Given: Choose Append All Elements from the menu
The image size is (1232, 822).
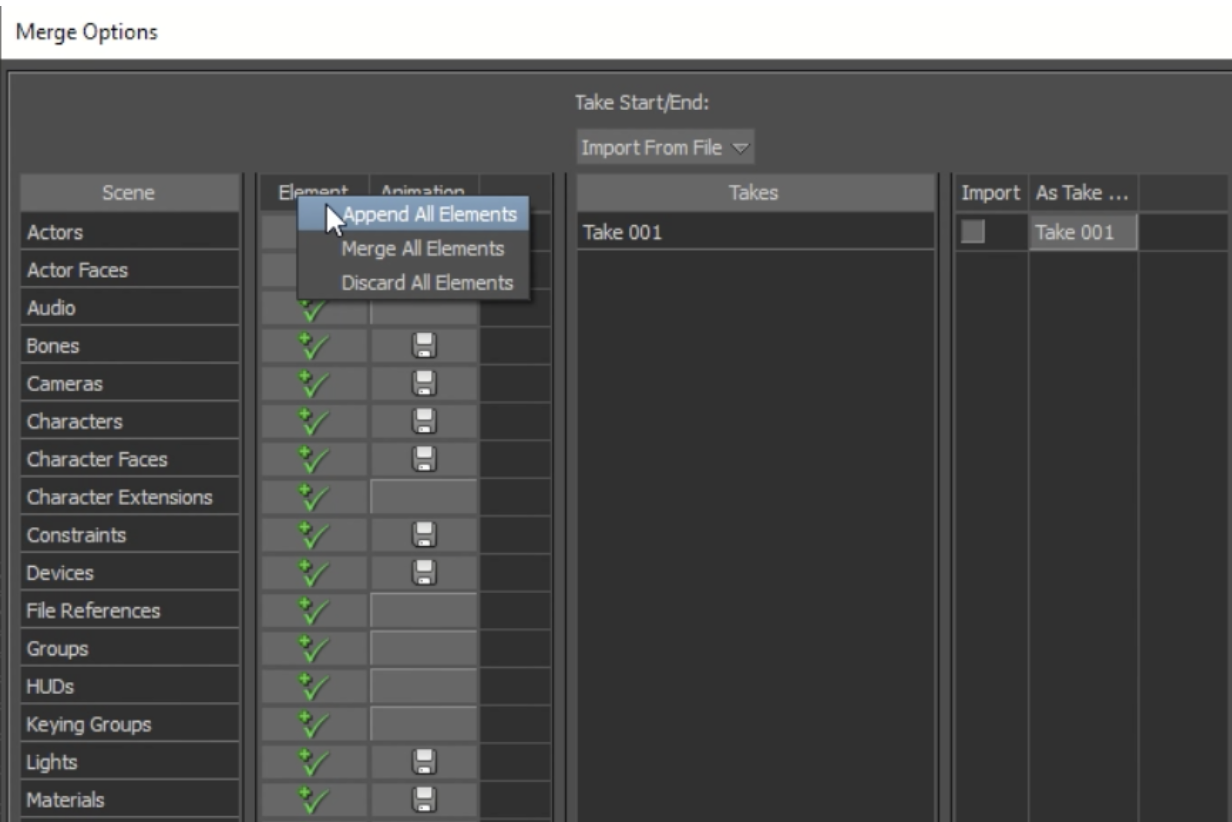Looking at the screenshot, I should (429, 215).
